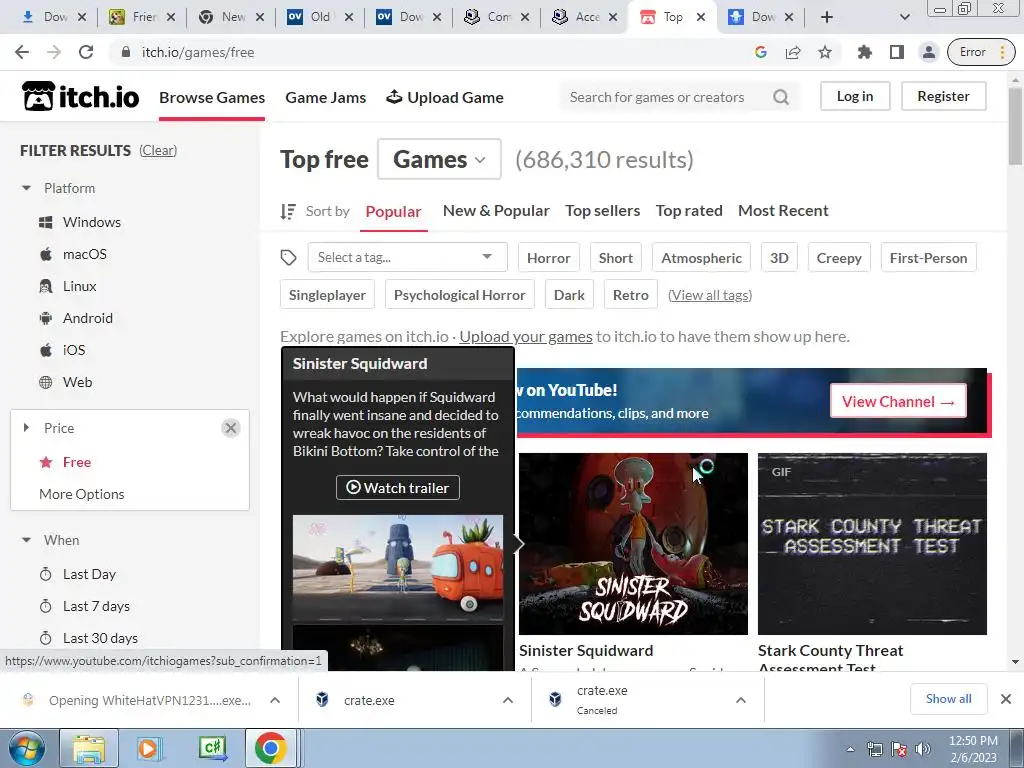The height and width of the screenshot is (768, 1024).
Task: Click the volume icon in system tray
Action: point(923,749)
